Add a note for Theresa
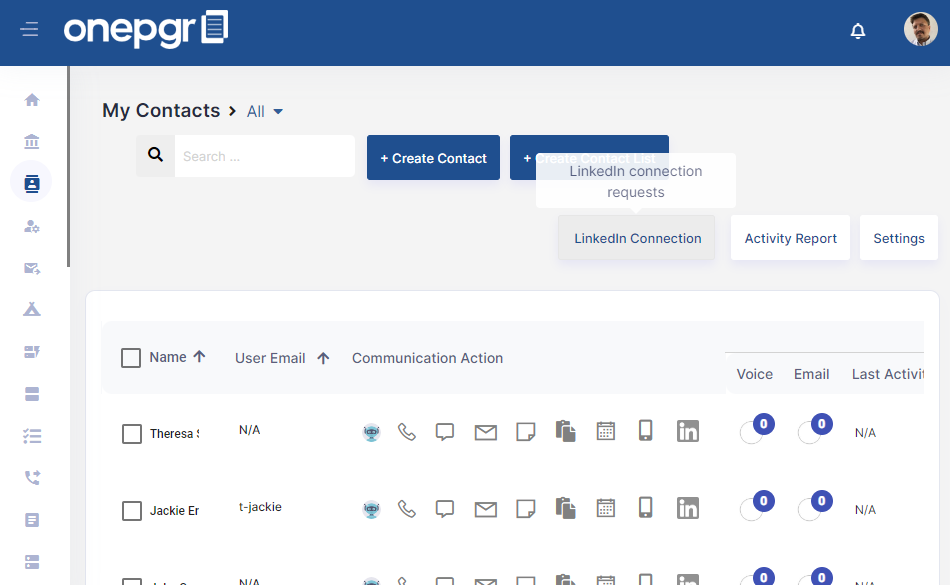Image resolution: width=950 pixels, height=585 pixels. 525,432
